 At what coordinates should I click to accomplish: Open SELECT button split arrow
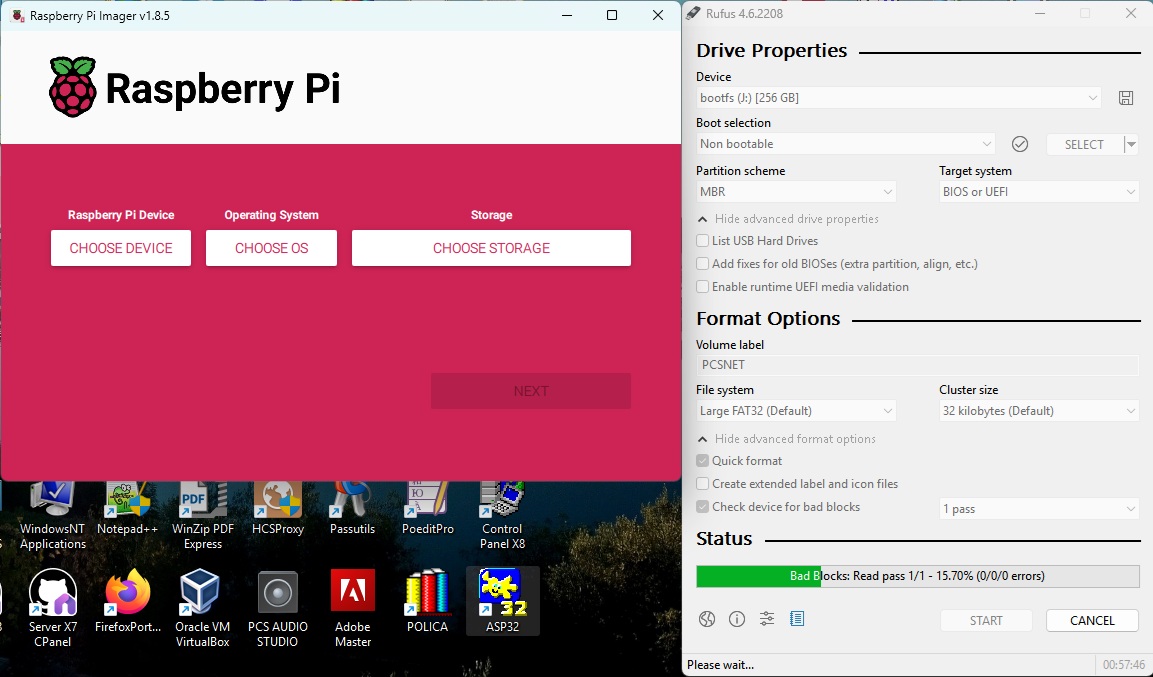(1132, 144)
